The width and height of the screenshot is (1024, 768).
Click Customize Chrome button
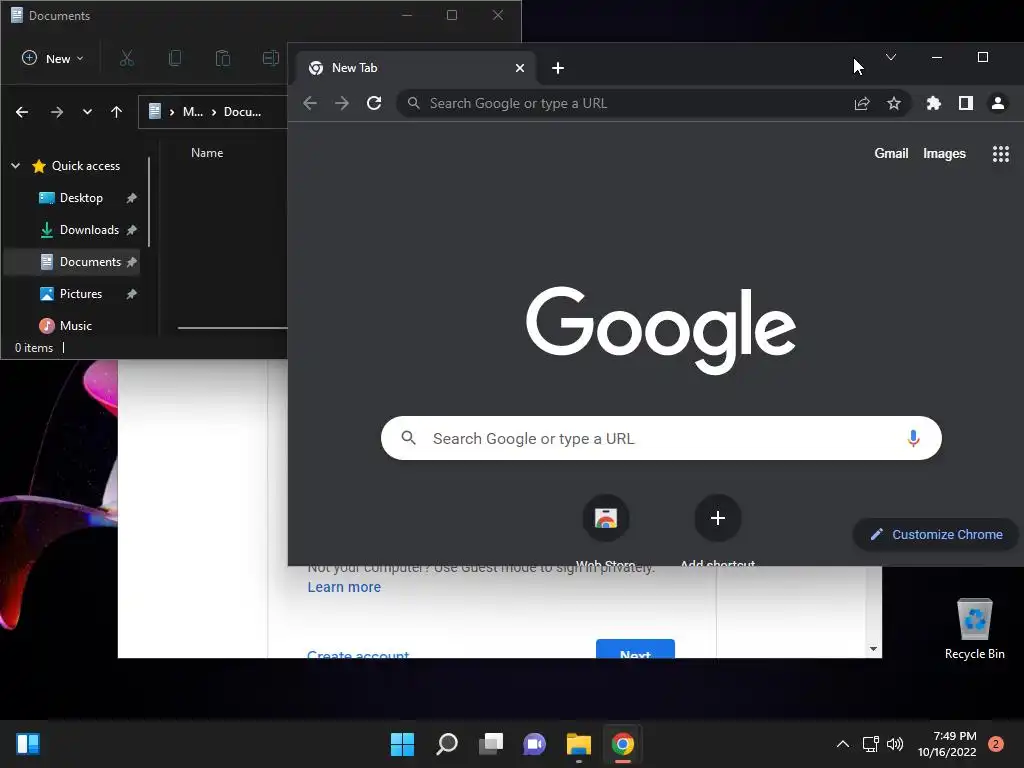[x=936, y=534]
